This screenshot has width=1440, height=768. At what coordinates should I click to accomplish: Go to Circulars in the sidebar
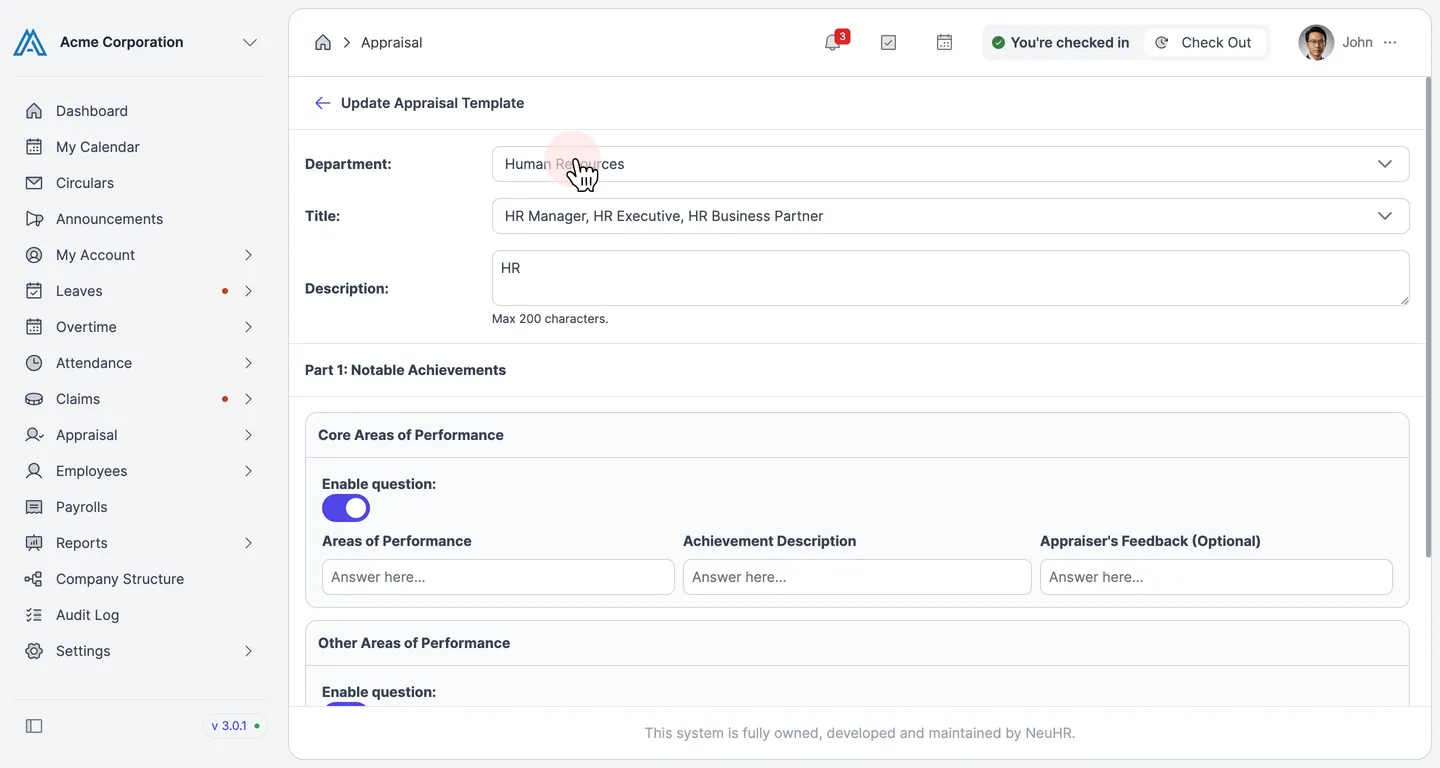pyautogui.click(x=85, y=183)
